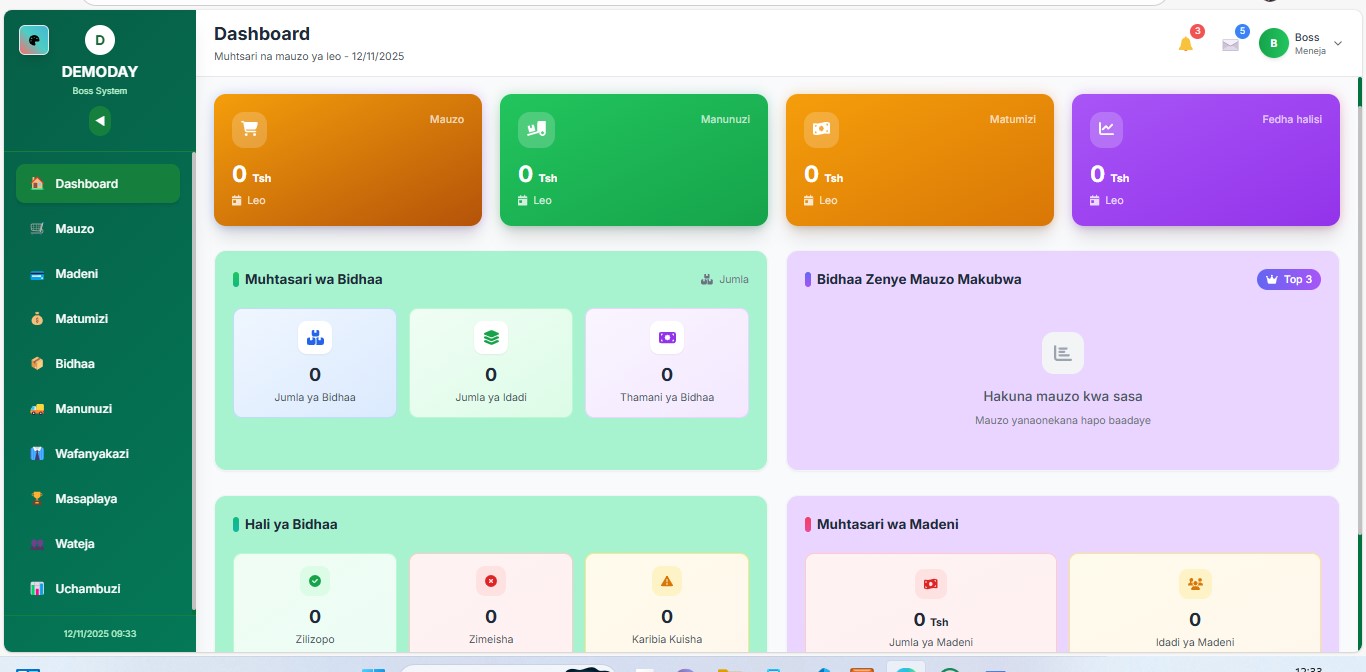Click the chart icon on Fedha halisi card
The image size is (1366, 672).
point(1106,129)
